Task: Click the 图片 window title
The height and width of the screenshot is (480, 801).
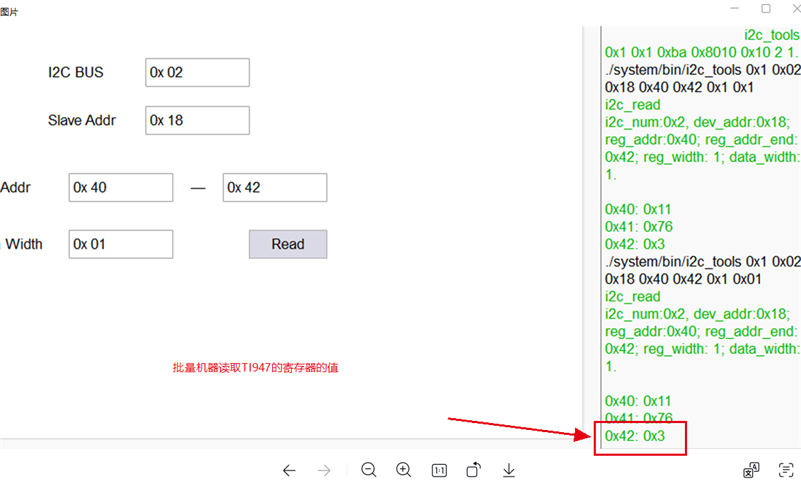Action: [9, 12]
